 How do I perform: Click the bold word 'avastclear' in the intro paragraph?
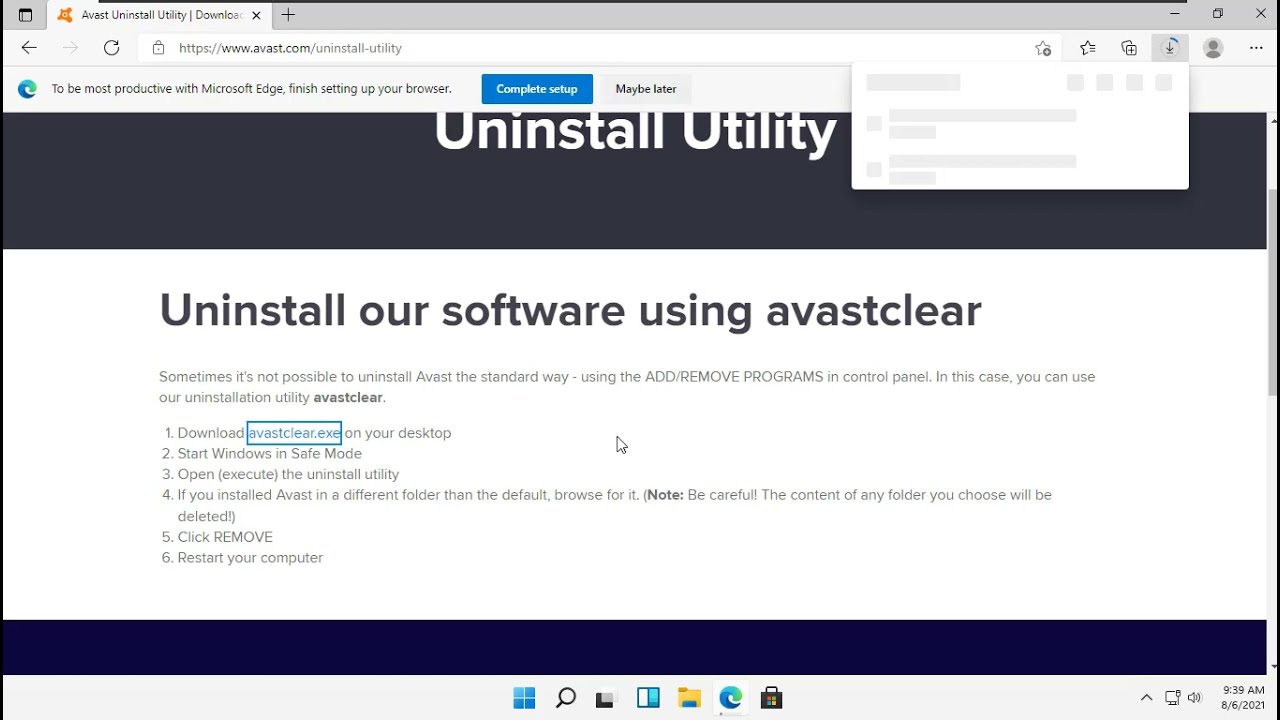click(x=348, y=397)
